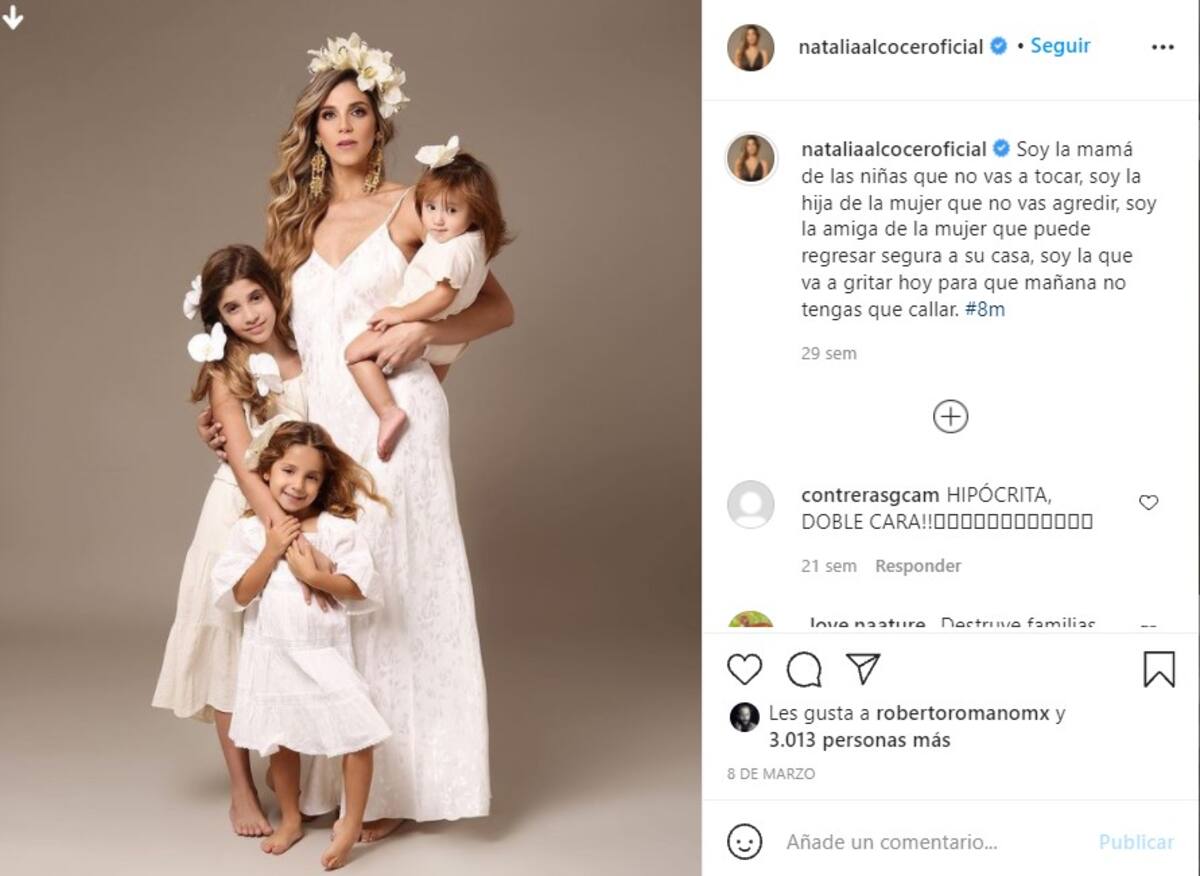Reply to contrerasgcam with Responder

[x=917, y=566]
